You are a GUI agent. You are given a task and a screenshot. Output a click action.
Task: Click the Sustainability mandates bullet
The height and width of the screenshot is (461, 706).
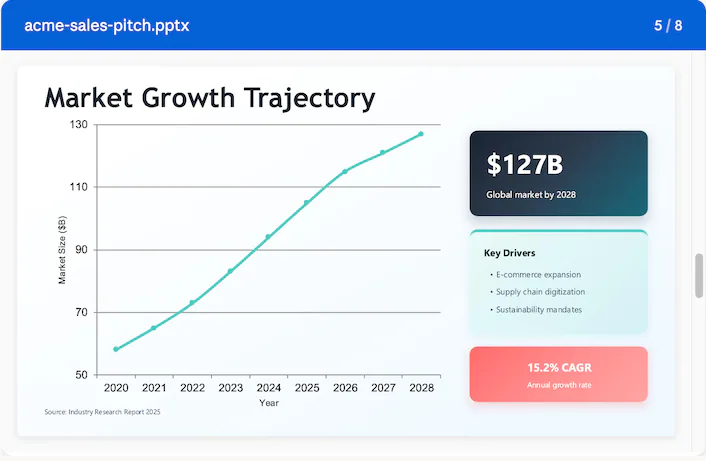pyautogui.click(x=539, y=310)
